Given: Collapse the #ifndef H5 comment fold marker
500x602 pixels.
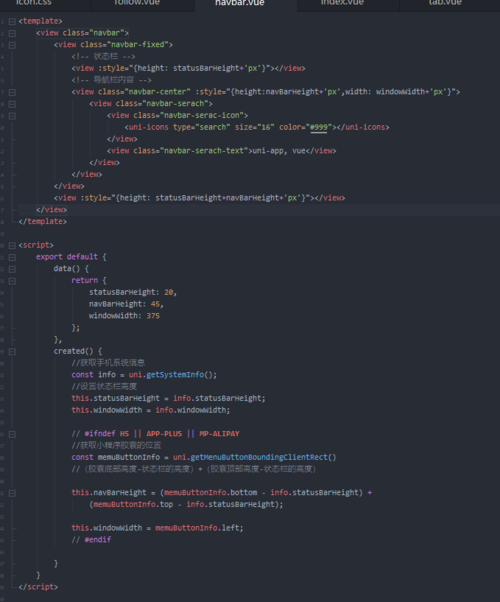Looking at the screenshot, I should [12, 434].
